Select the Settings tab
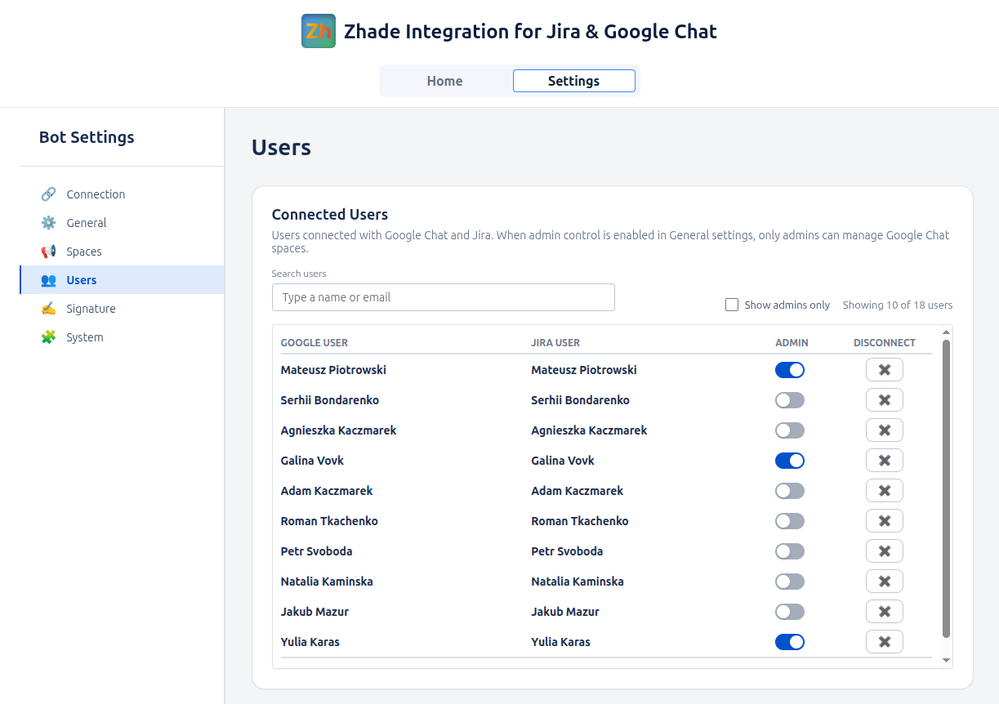999x704 pixels. [574, 81]
